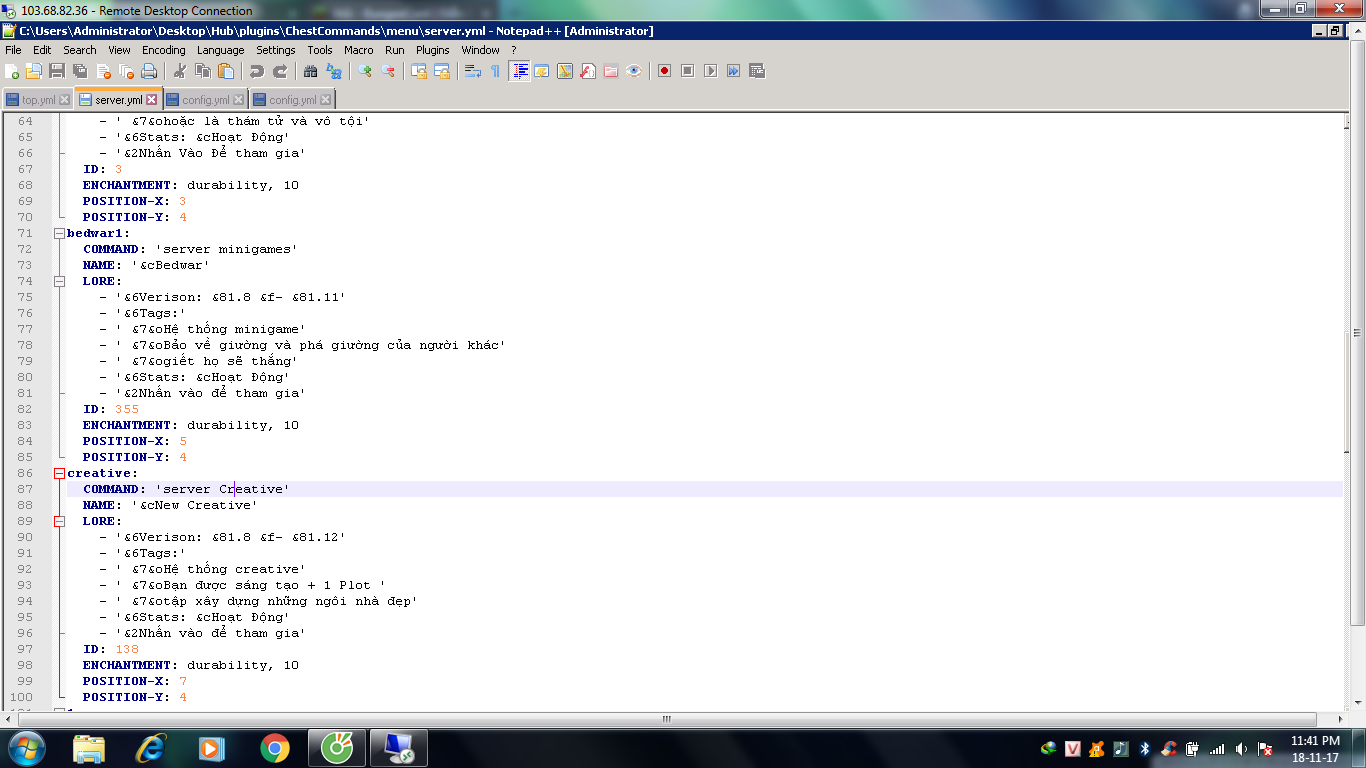Toggle synchronized vertical scrolling

coord(419,71)
